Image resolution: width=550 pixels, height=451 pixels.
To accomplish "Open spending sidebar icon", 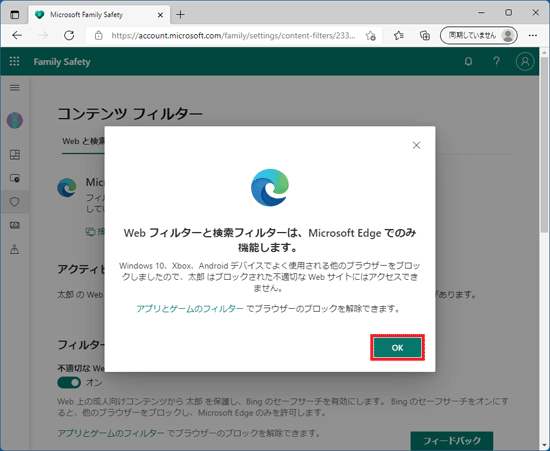I will [15, 225].
